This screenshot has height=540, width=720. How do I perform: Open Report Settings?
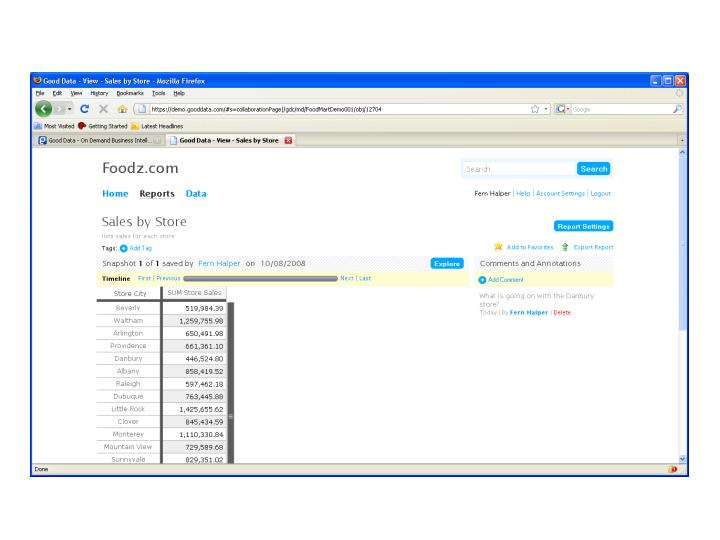pyautogui.click(x=582, y=226)
